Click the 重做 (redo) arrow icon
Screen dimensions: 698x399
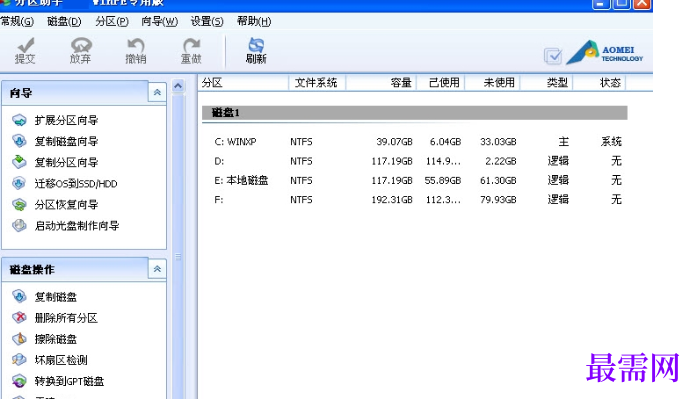(191, 45)
